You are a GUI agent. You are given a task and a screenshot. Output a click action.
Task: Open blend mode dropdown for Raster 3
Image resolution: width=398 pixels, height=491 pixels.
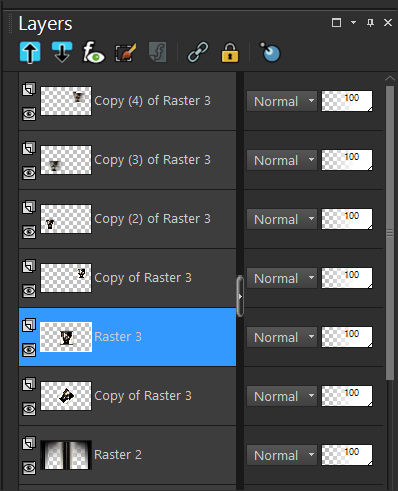point(282,337)
